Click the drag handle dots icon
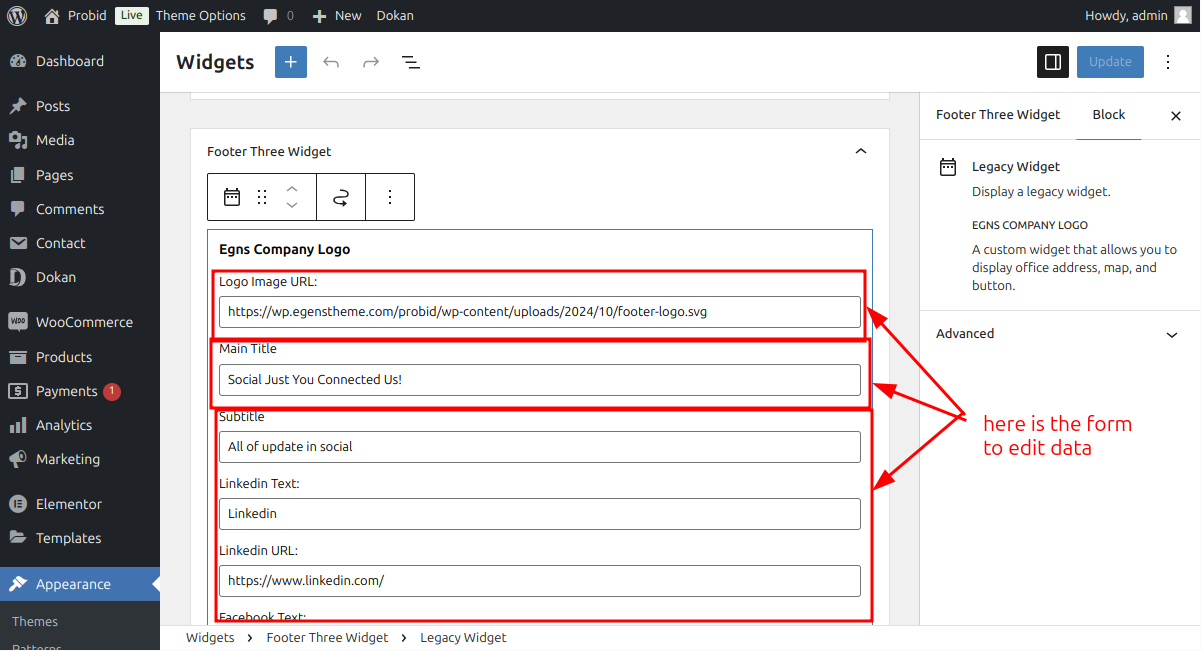1201x651 pixels. pos(262,197)
